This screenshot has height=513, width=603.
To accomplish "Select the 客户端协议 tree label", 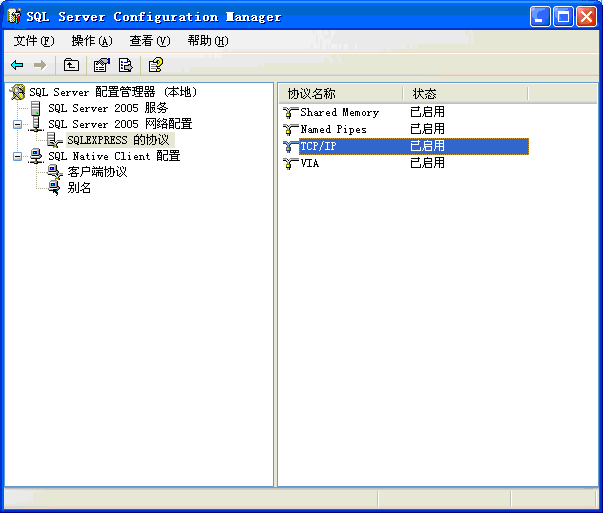I will coord(97,172).
